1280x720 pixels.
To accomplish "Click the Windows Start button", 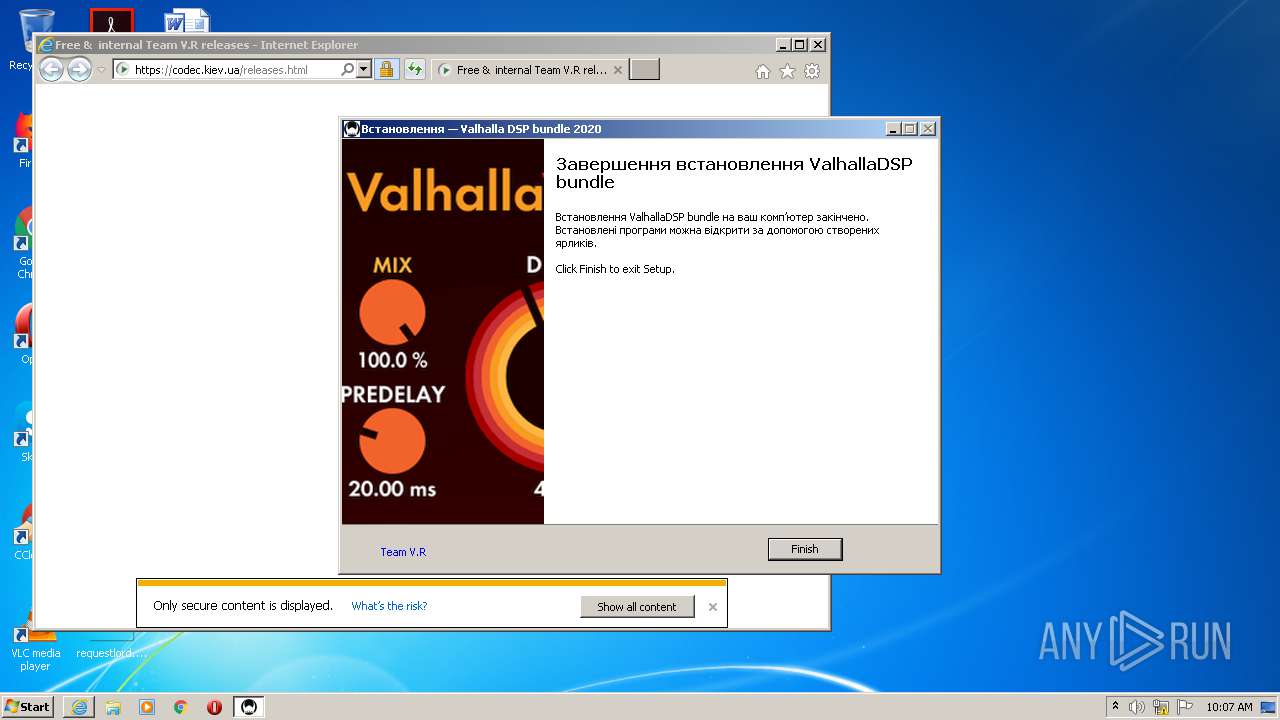I will click(27, 706).
